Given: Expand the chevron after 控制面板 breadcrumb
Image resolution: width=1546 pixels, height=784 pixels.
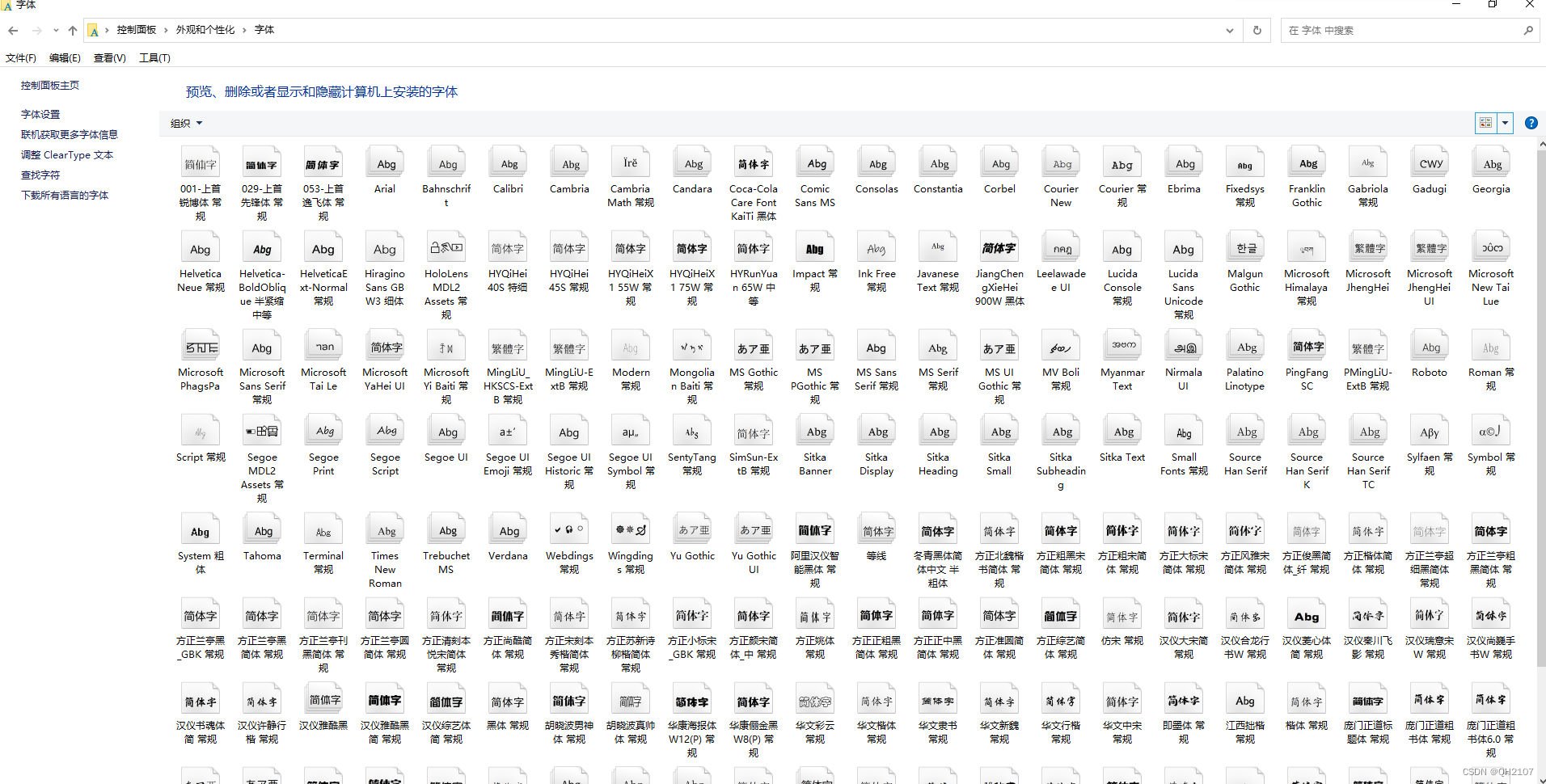Looking at the screenshot, I should point(166,30).
